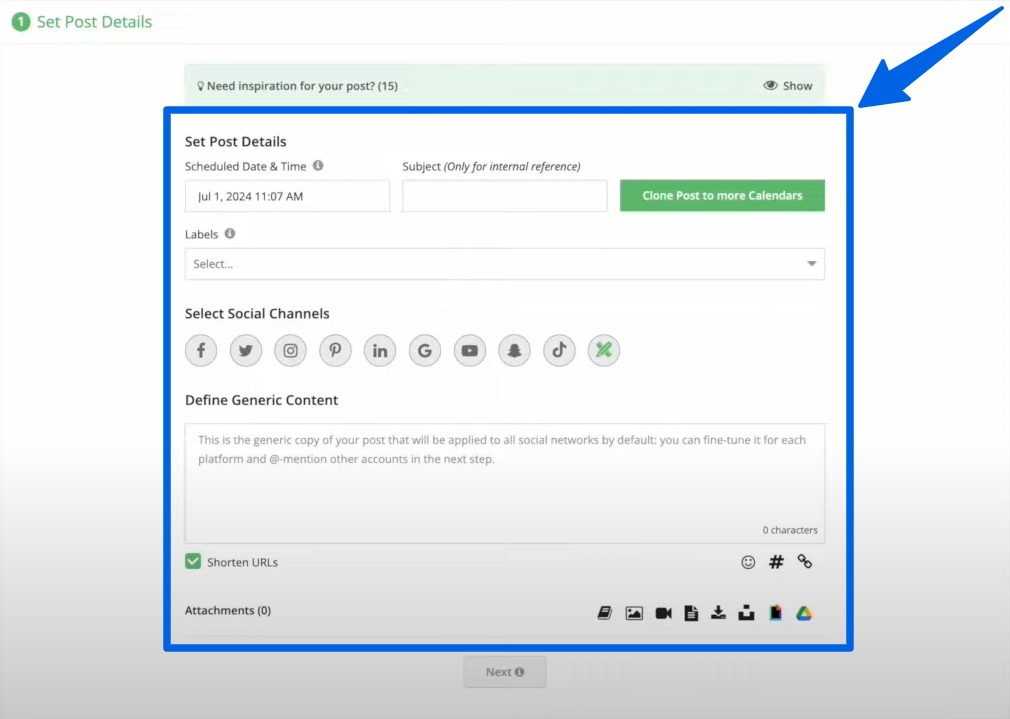Select the YouTube social channel icon
1010x719 pixels.
(x=469, y=350)
